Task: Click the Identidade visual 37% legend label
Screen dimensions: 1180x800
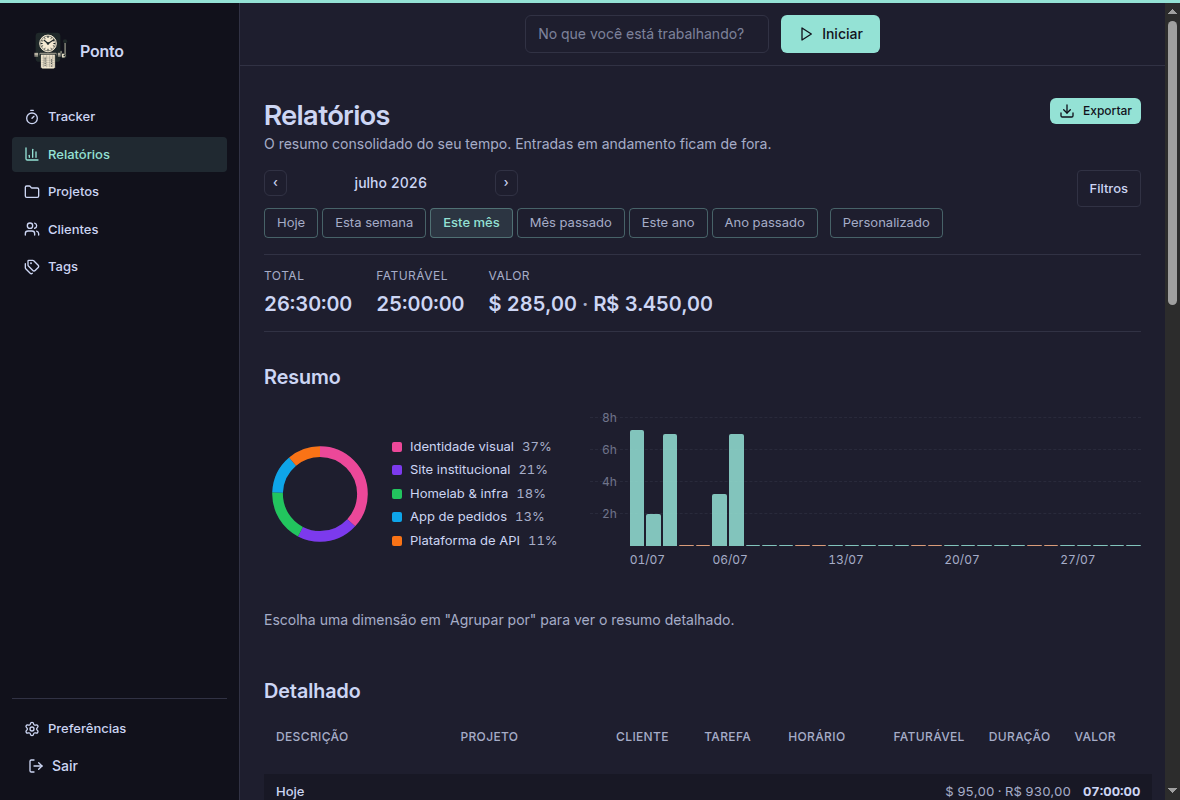Action: [480, 447]
